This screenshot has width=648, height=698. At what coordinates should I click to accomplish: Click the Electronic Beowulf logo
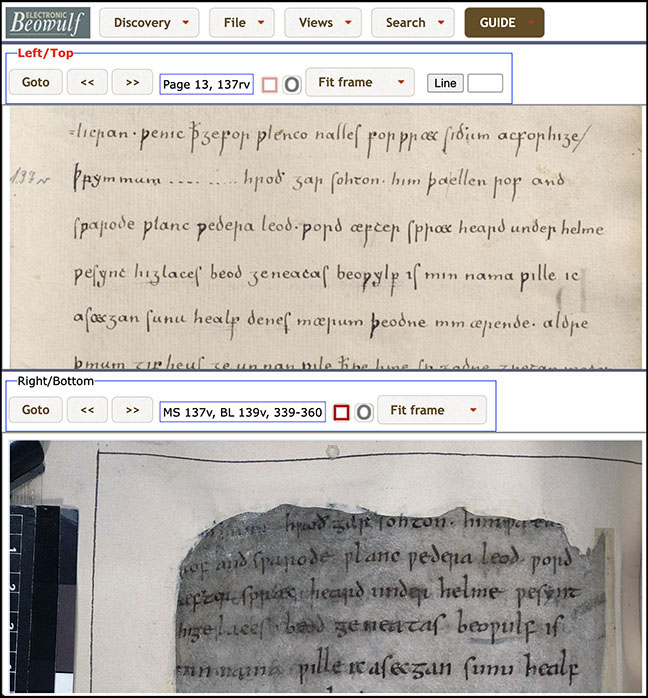(x=48, y=22)
